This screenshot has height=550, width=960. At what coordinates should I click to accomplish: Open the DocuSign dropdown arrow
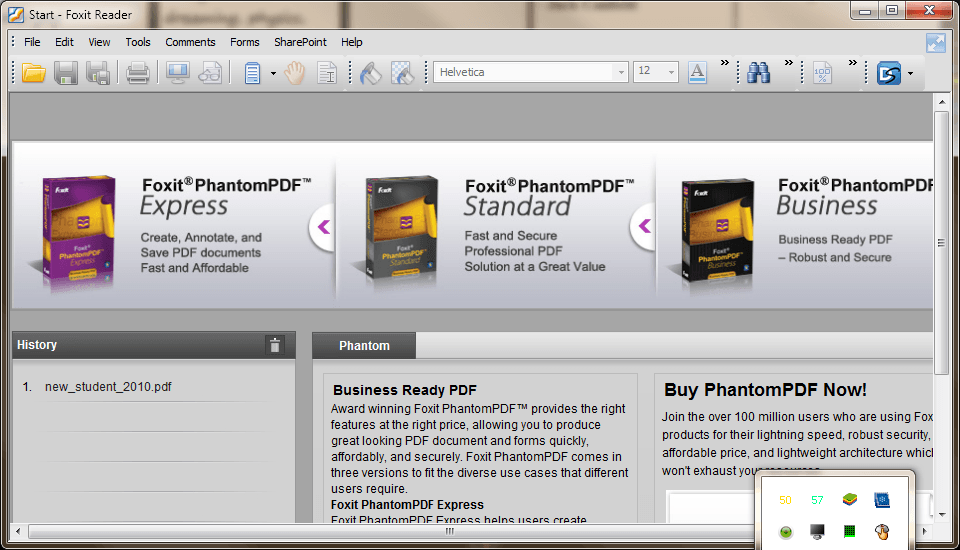coord(910,73)
